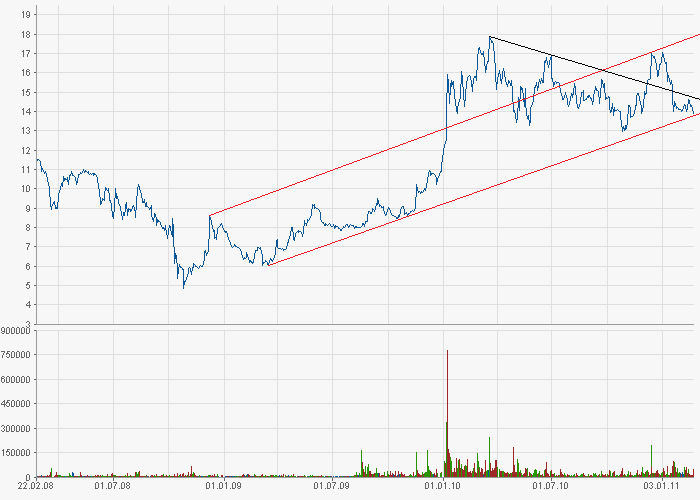Click the 01.01.10 date label
The width and height of the screenshot is (700, 500).
tap(442, 485)
